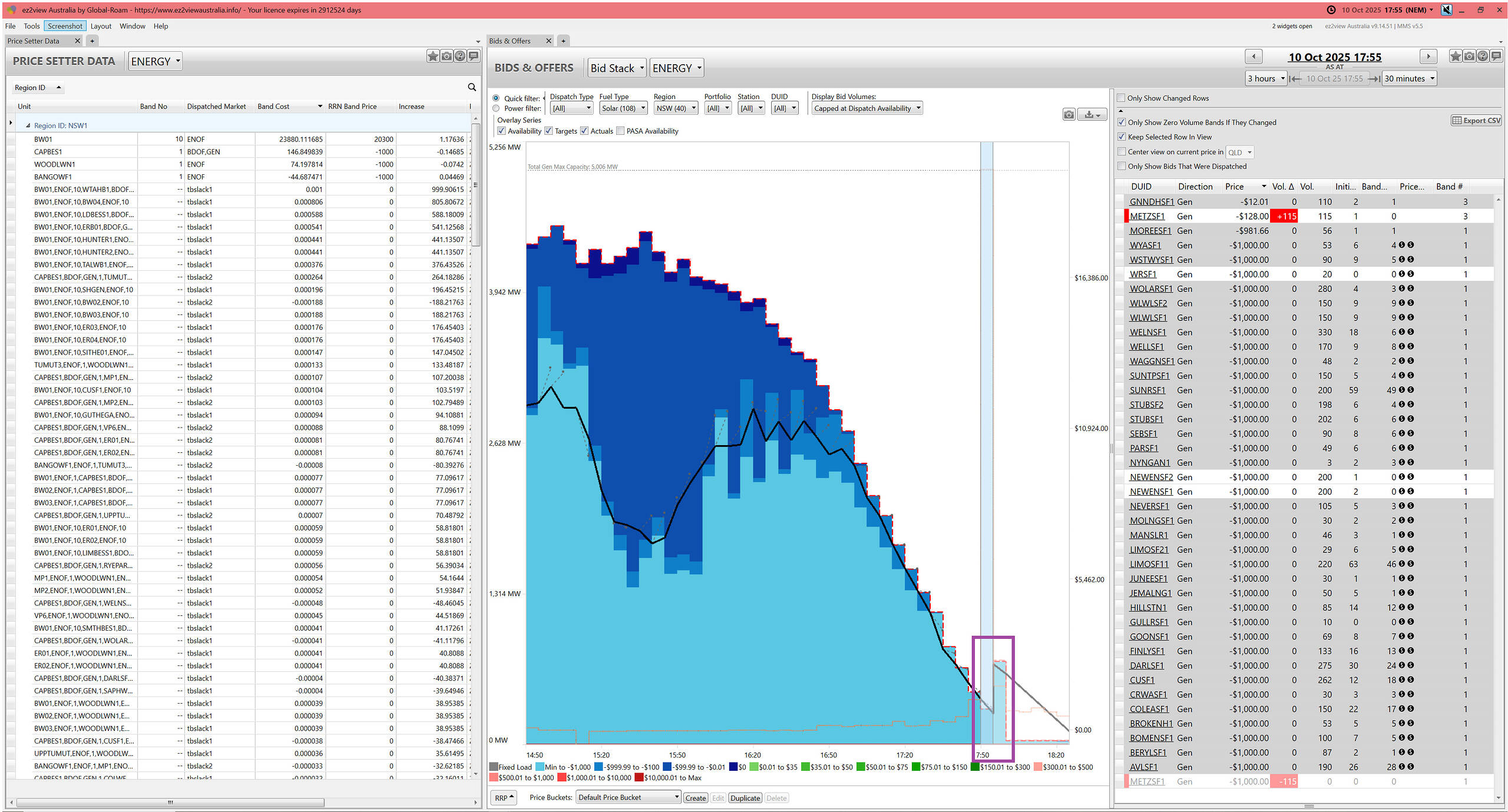
Task: Click chart camera icon above bid stack chart
Action: click(1069, 114)
